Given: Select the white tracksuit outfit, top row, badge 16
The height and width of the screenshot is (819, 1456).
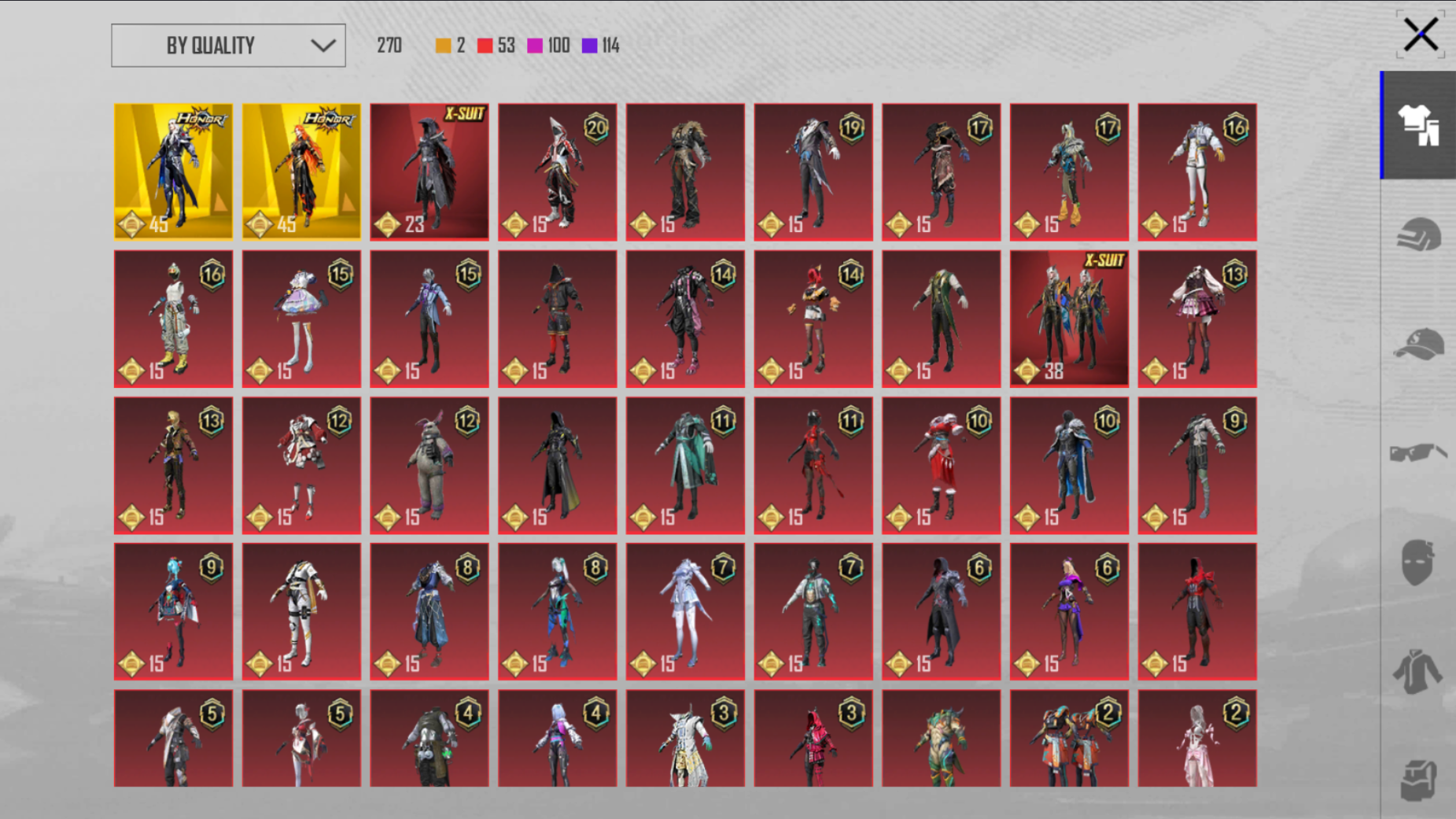Looking at the screenshot, I should point(1197,172).
